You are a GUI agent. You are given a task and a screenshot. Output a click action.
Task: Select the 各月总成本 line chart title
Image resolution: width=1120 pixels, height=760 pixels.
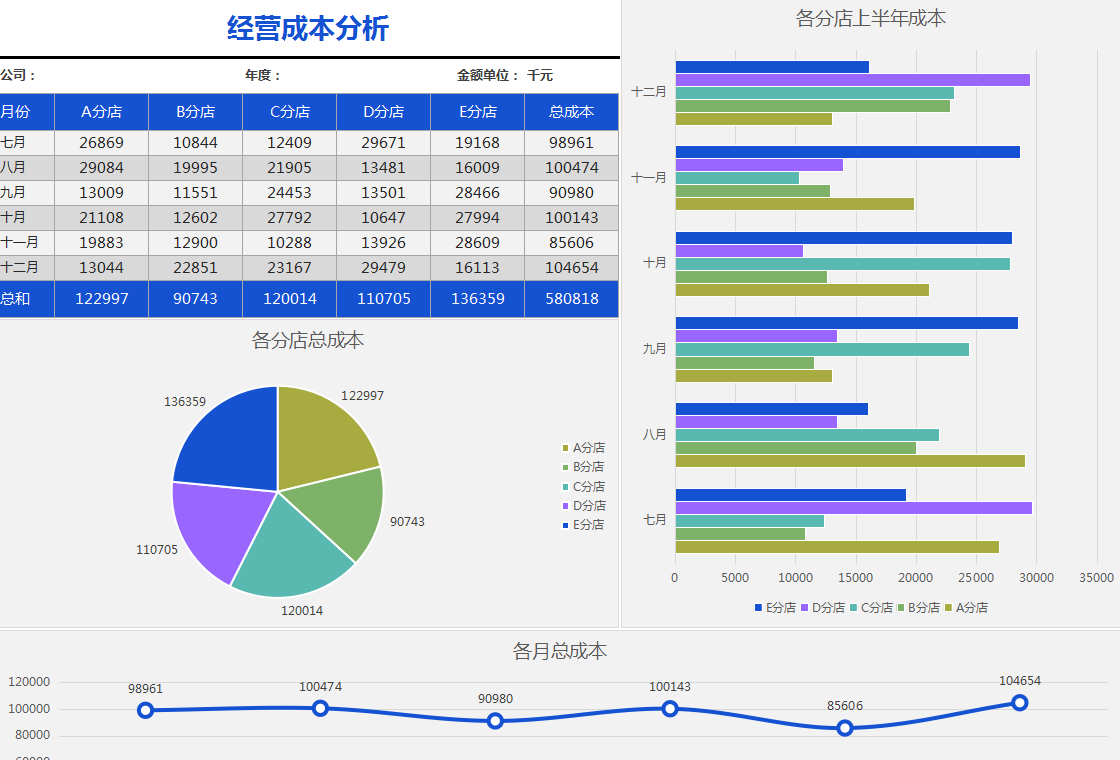tap(560, 651)
